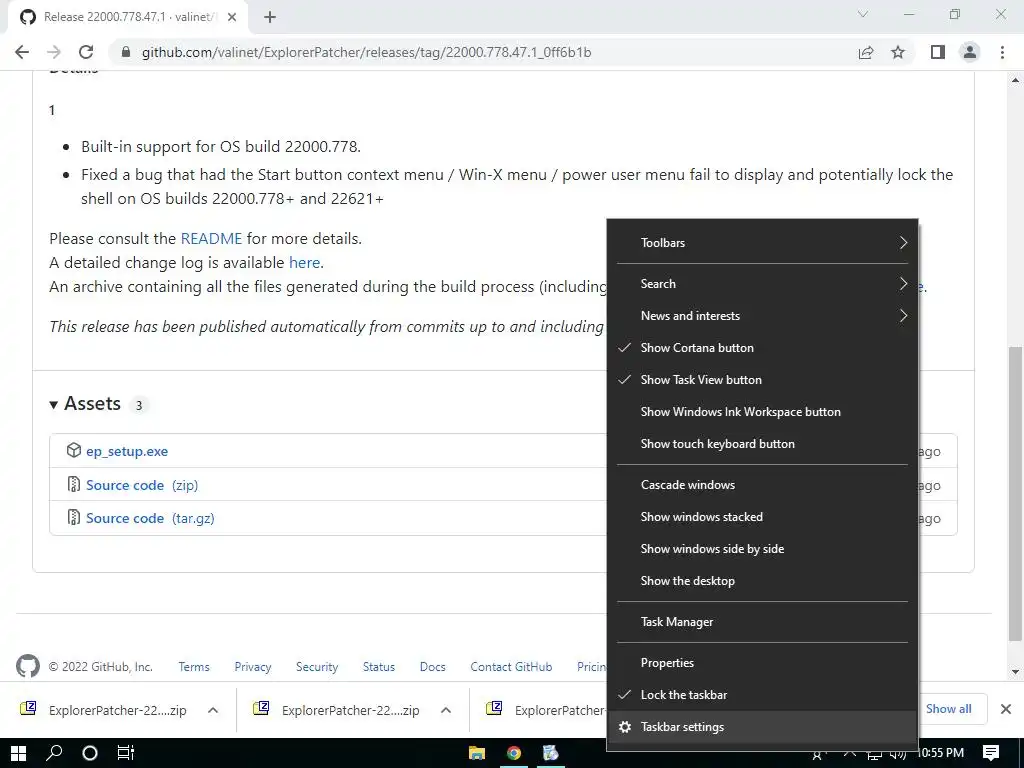Image resolution: width=1024 pixels, height=768 pixels.
Task: Expand the News and interests submenu
Action: (762, 315)
